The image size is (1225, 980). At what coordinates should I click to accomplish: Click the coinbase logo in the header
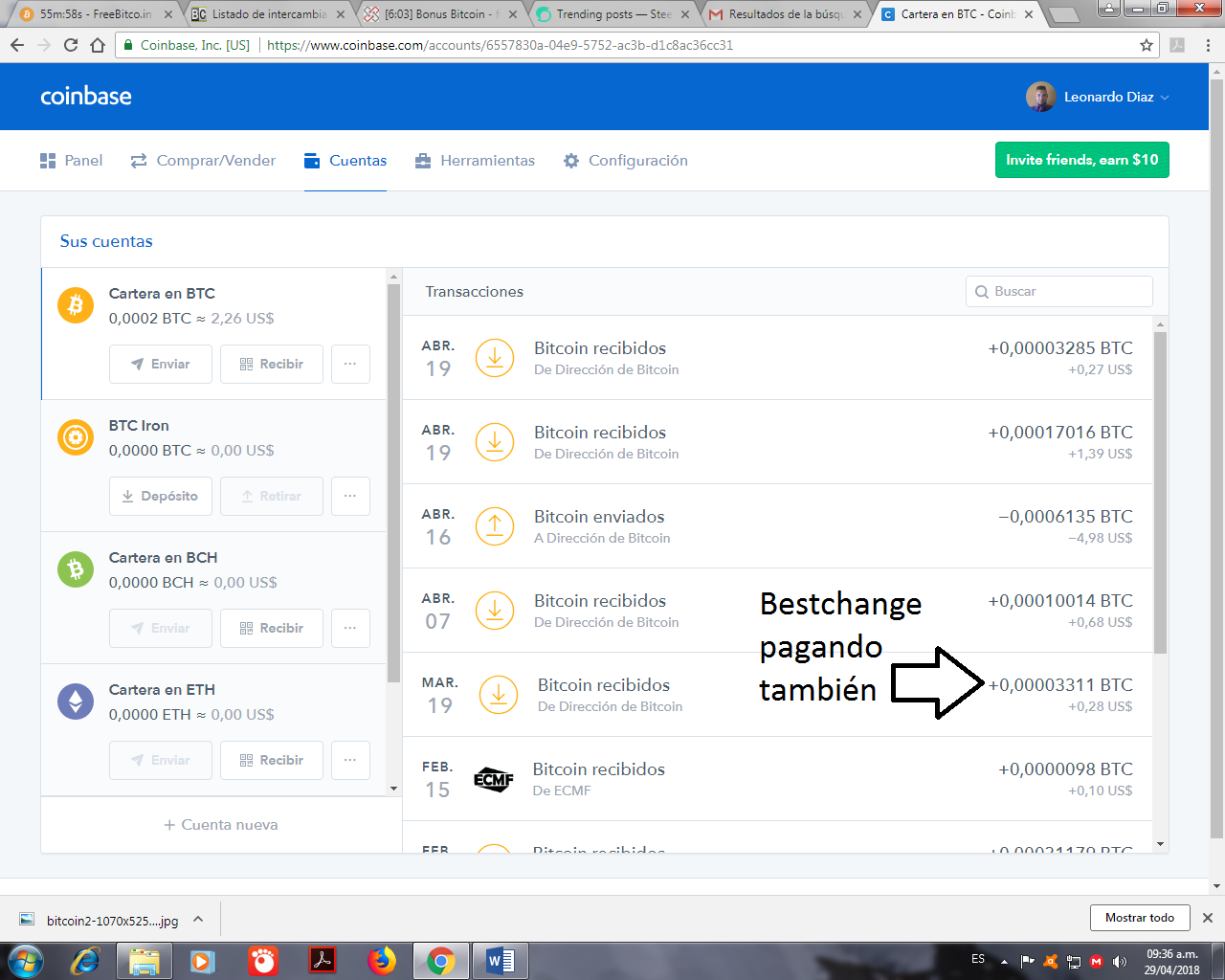(86, 96)
